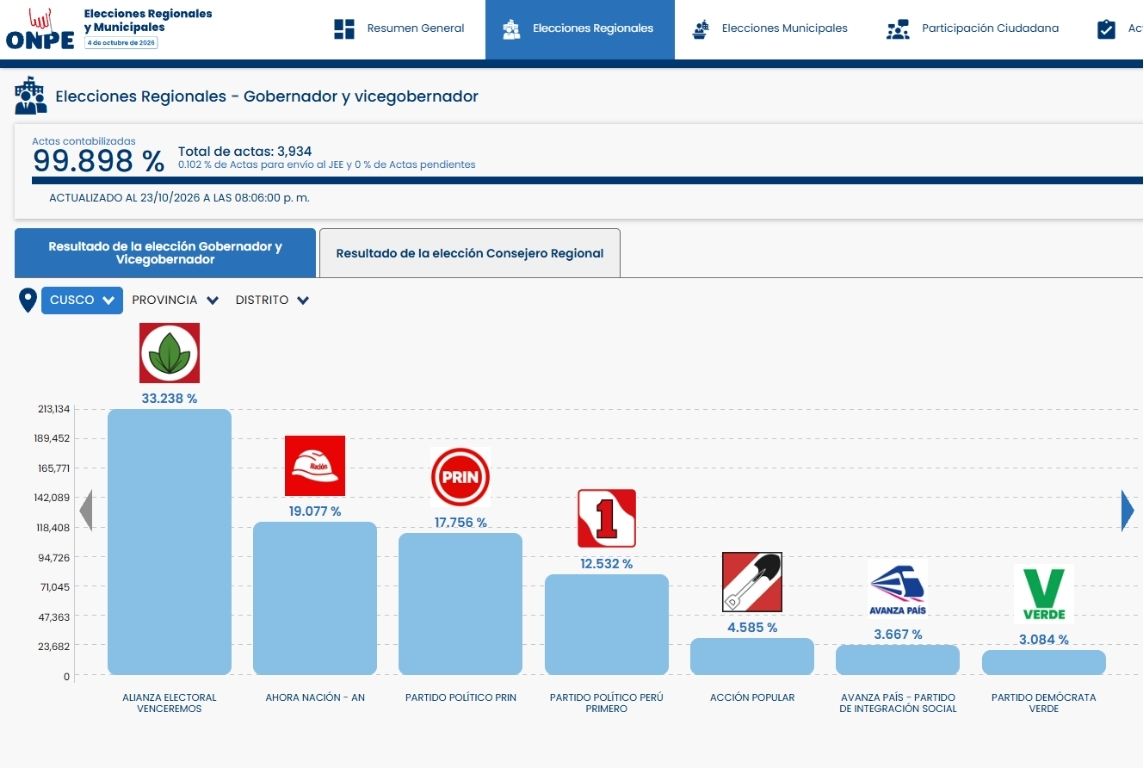Click the Partido Político PRIN bar
The width and height of the screenshot is (1144, 768).
click(x=460, y=604)
